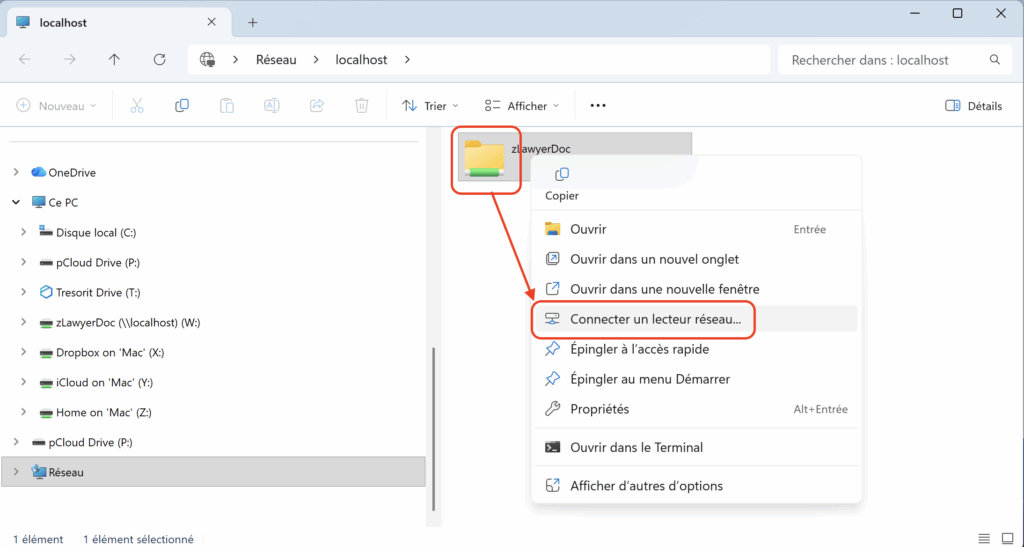Expand the OneDrive tree node
This screenshot has height=547, width=1024.
16,172
